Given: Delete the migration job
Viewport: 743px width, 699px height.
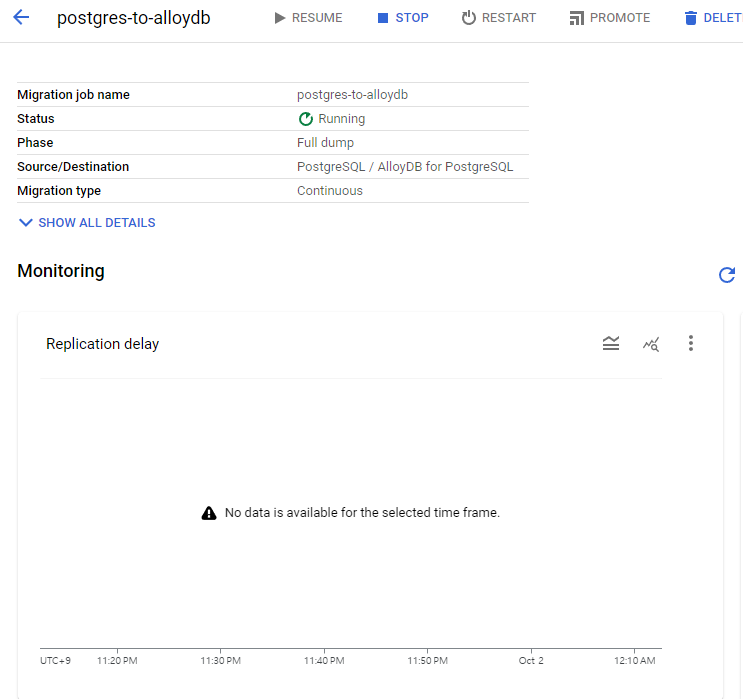Looking at the screenshot, I should 713,18.
